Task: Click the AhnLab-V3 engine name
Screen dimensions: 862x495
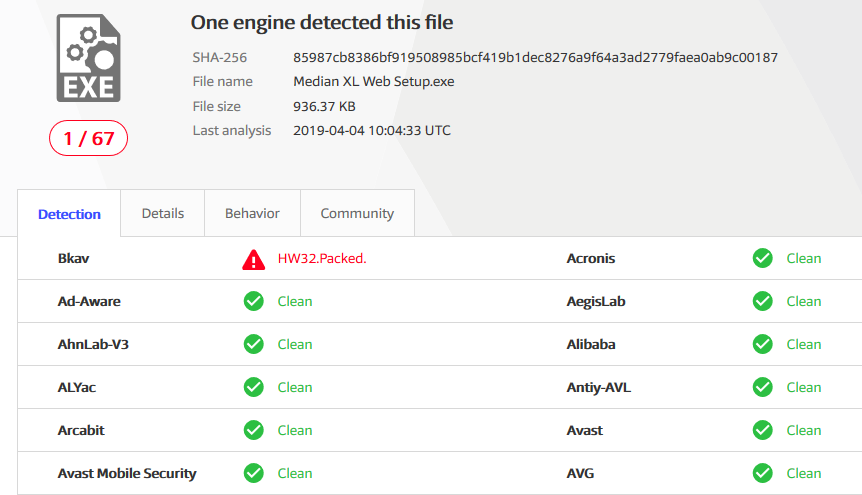Action: pos(93,344)
